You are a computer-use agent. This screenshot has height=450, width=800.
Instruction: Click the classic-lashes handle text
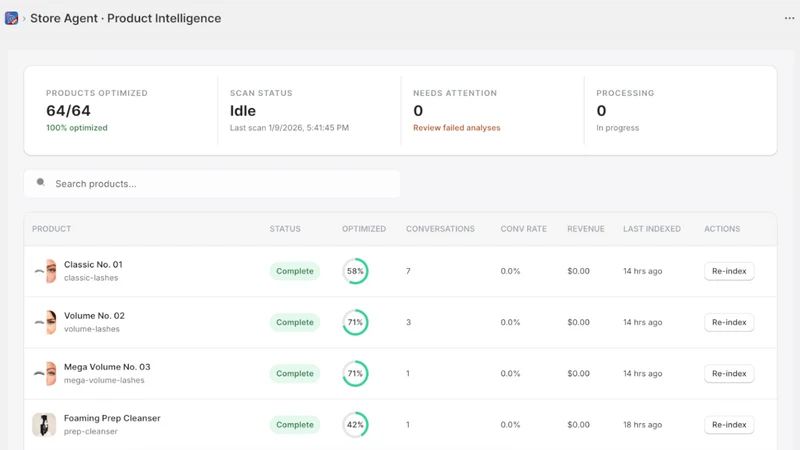[x=91, y=278]
